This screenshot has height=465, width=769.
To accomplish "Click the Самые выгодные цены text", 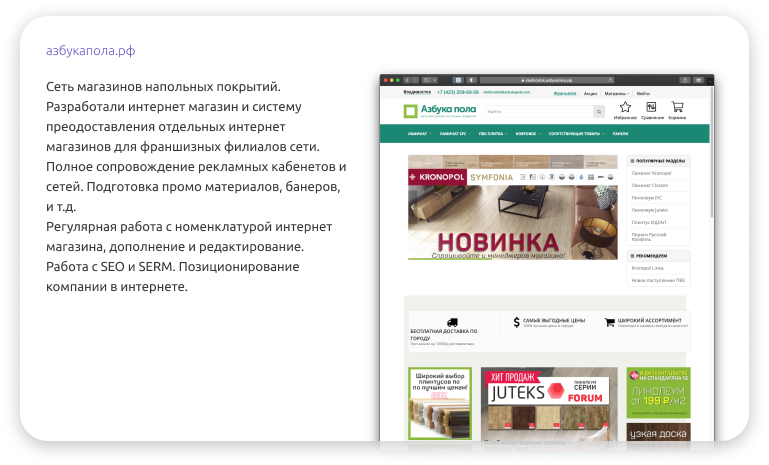I will [554, 320].
